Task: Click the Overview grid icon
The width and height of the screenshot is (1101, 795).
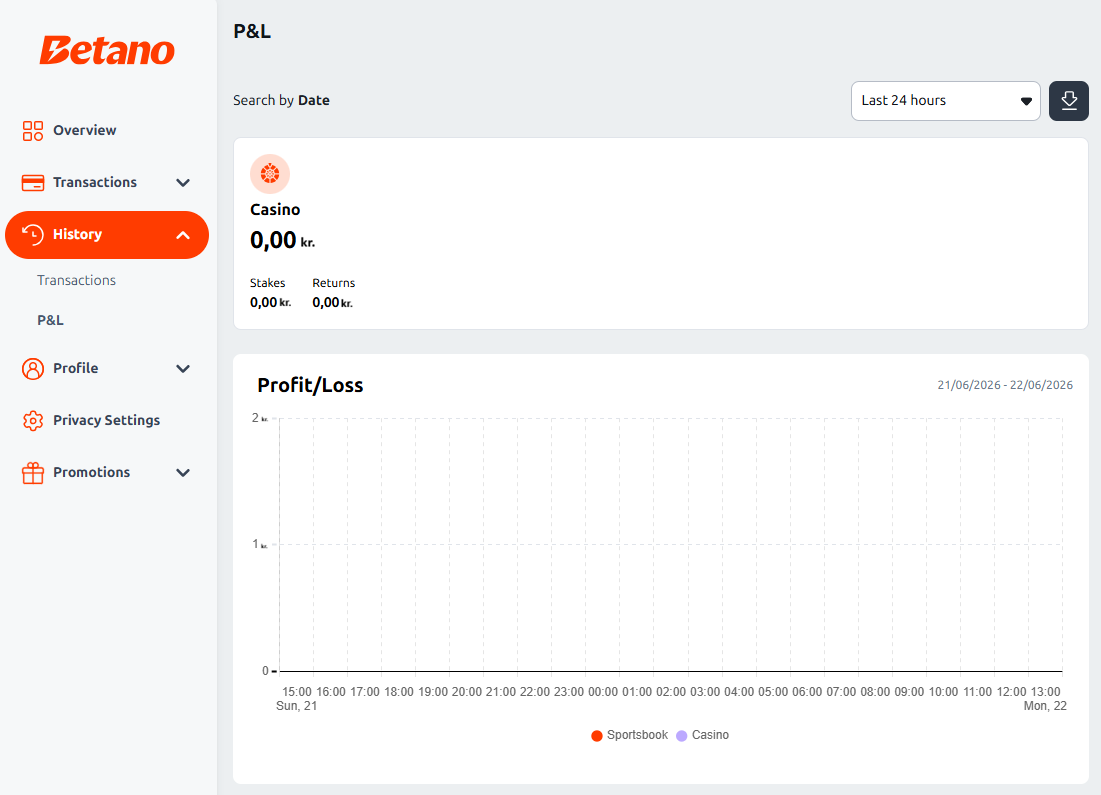Action: pyautogui.click(x=32, y=131)
